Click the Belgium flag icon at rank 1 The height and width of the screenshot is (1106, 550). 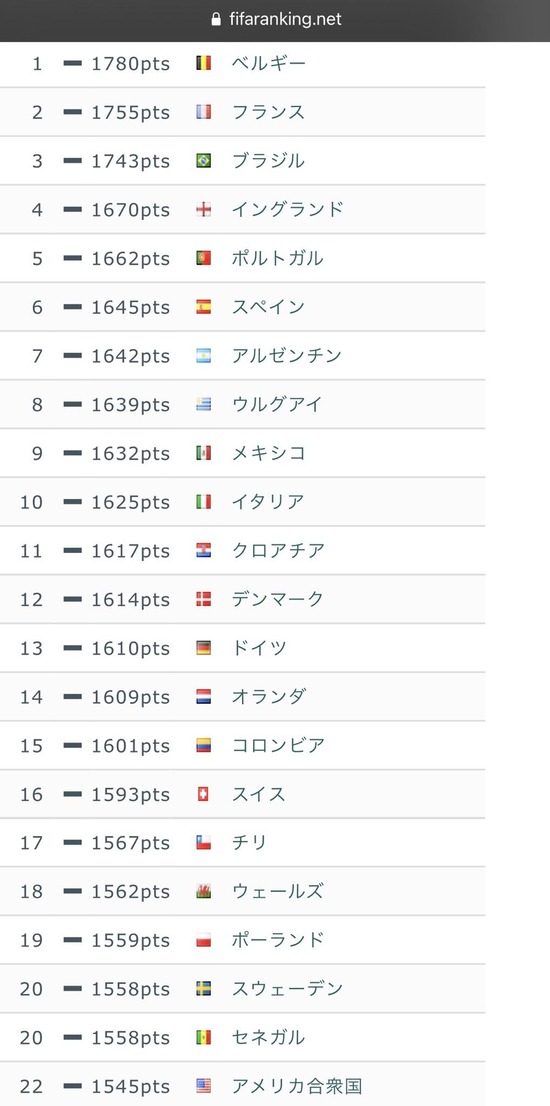coord(204,63)
